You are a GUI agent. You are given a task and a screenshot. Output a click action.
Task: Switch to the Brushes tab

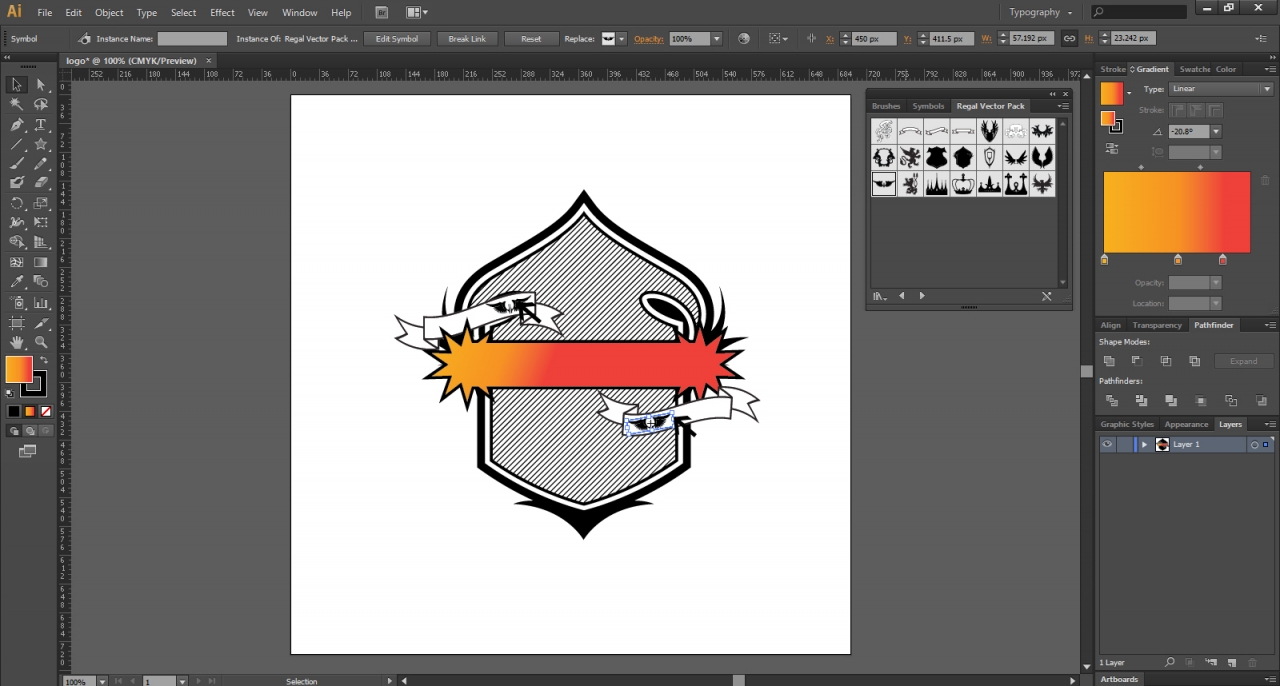tap(886, 106)
